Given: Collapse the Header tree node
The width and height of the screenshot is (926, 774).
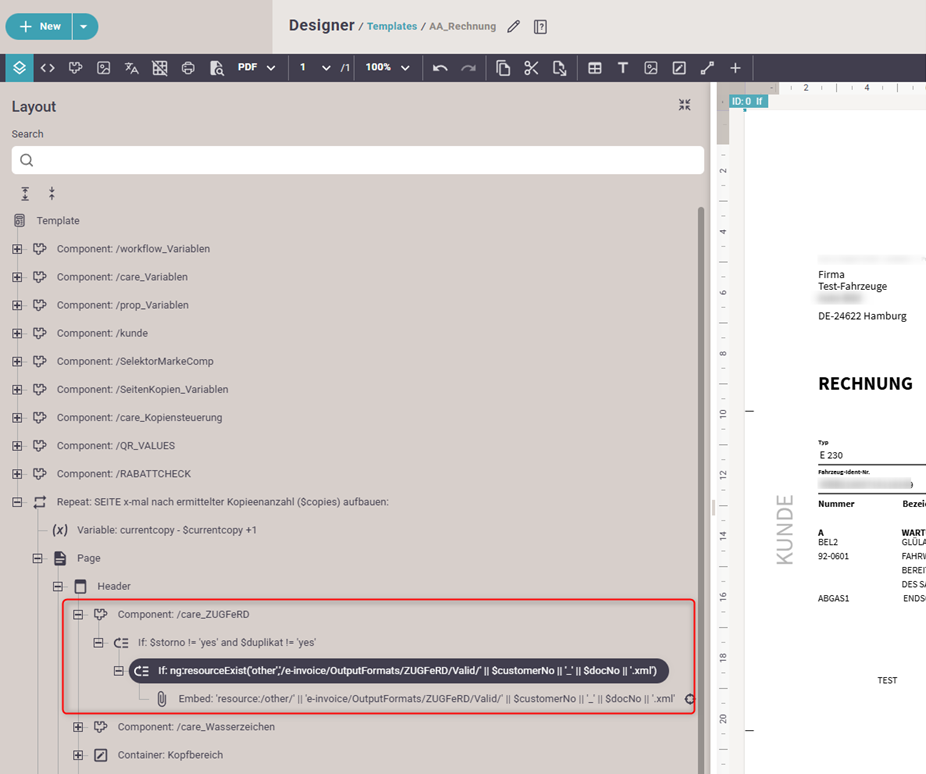Looking at the screenshot, I should coord(58,586).
